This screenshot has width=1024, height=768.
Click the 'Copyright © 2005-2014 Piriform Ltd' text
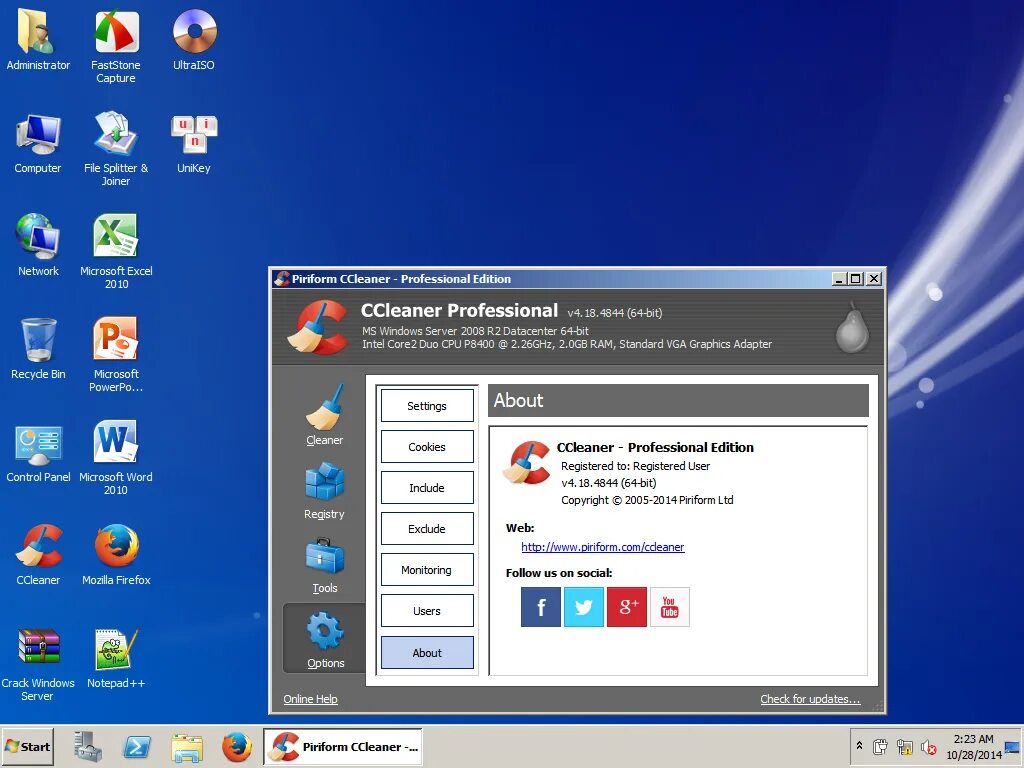tap(647, 500)
